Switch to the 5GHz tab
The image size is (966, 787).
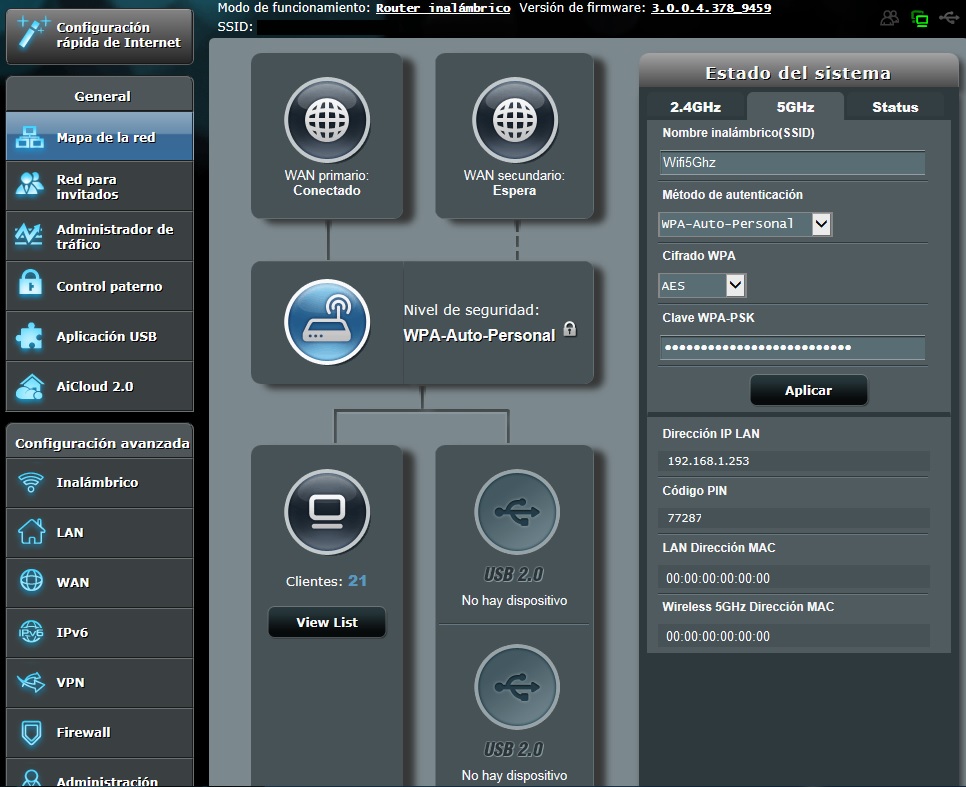click(x=795, y=107)
